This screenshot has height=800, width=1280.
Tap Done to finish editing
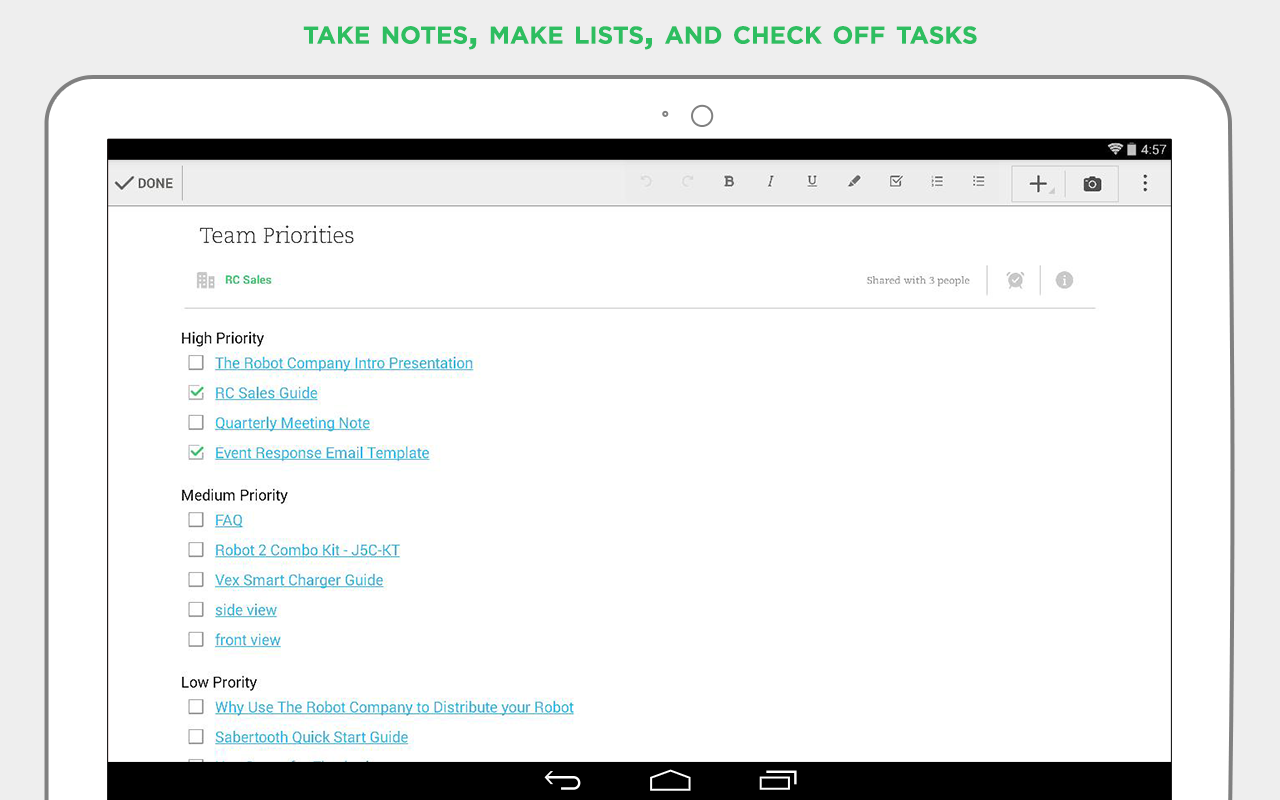click(145, 183)
